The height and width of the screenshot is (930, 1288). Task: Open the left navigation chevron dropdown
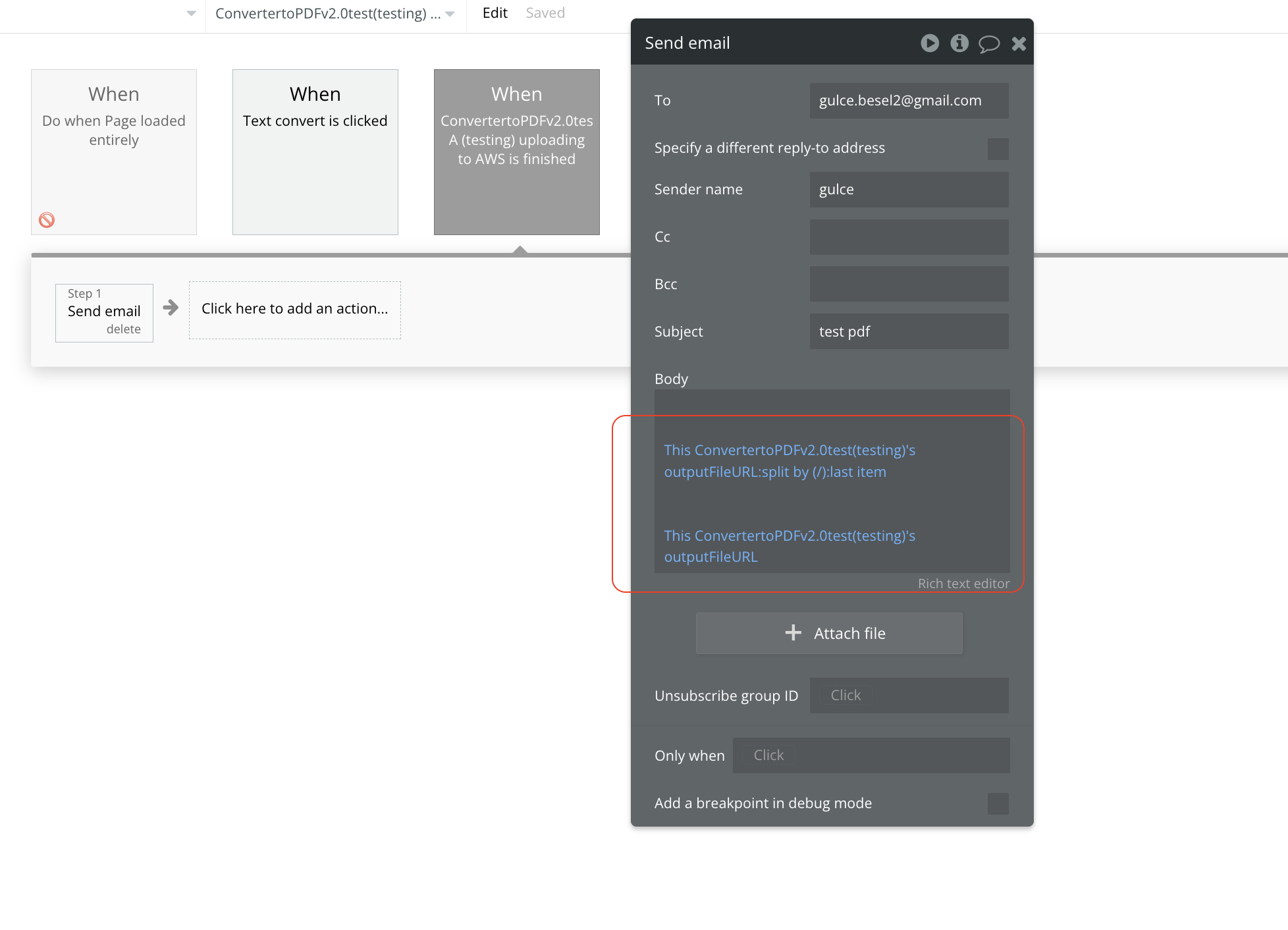191,13
